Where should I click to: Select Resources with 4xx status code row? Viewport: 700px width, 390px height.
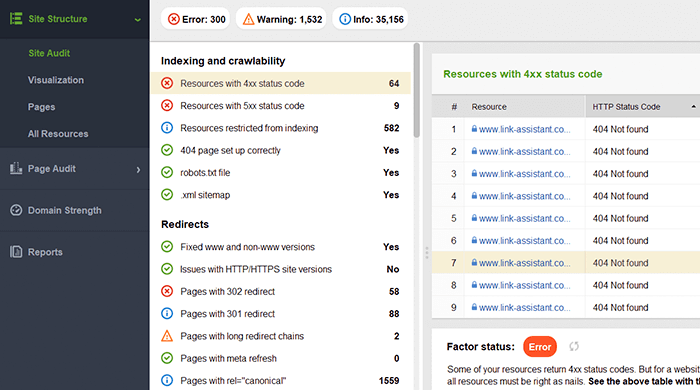click(x=281, y=83)
